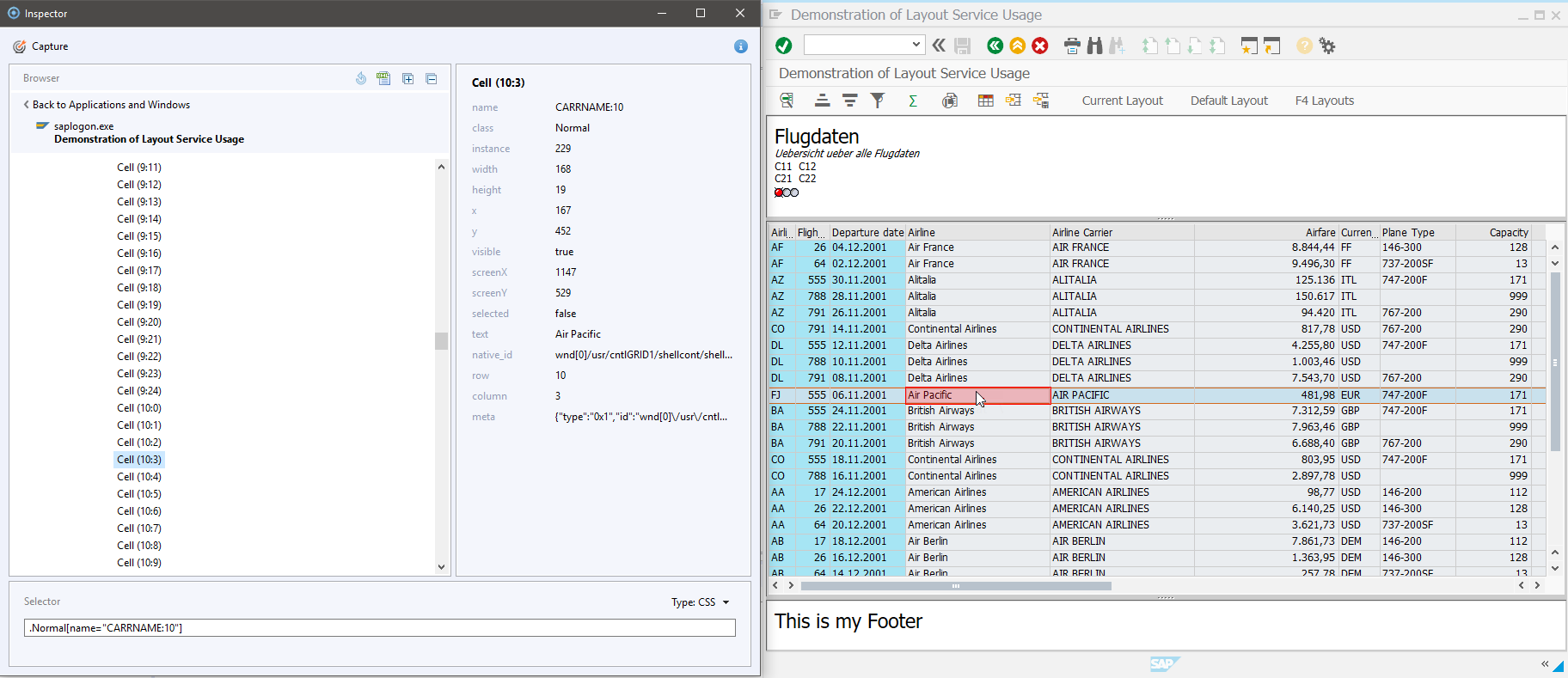Go Back to Applications and Windows
The height and width of the screenshot is (678, 1568).
[107, 105]
